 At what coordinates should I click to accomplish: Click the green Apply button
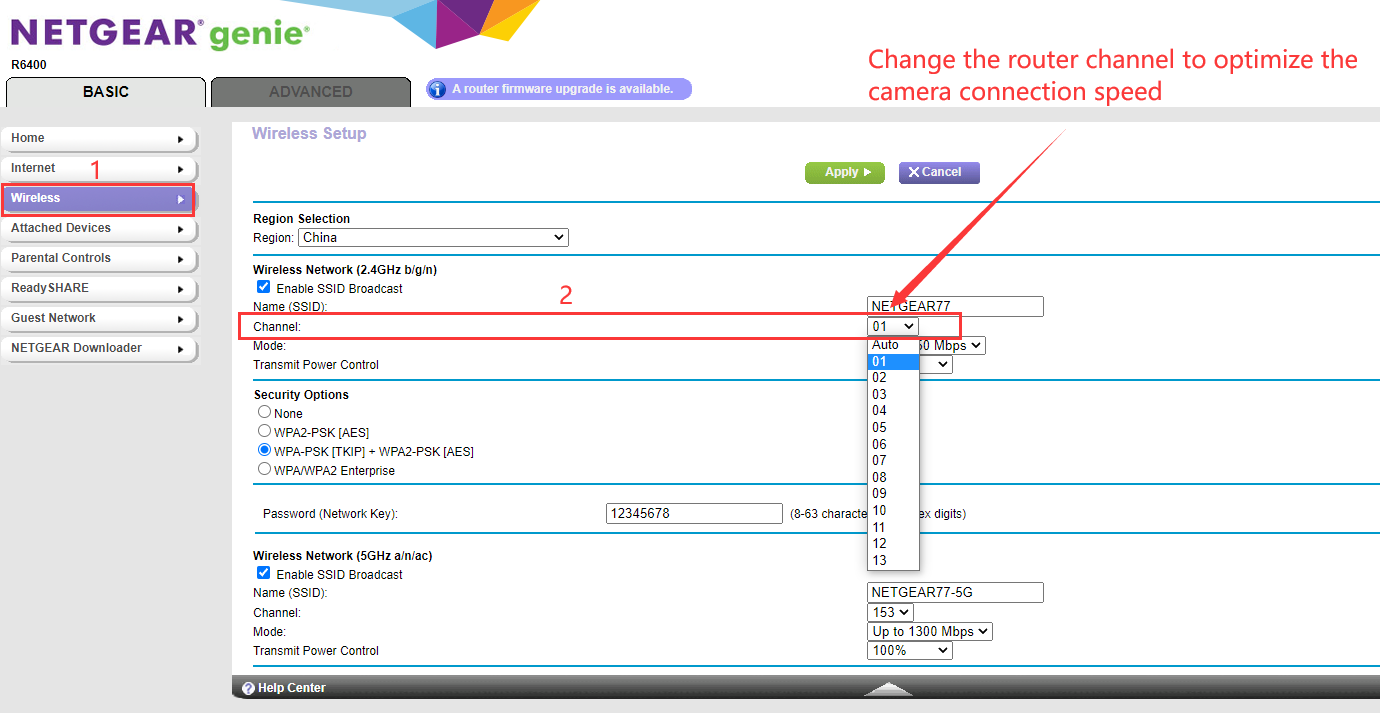pyautogui.click(x=845, y=172)
